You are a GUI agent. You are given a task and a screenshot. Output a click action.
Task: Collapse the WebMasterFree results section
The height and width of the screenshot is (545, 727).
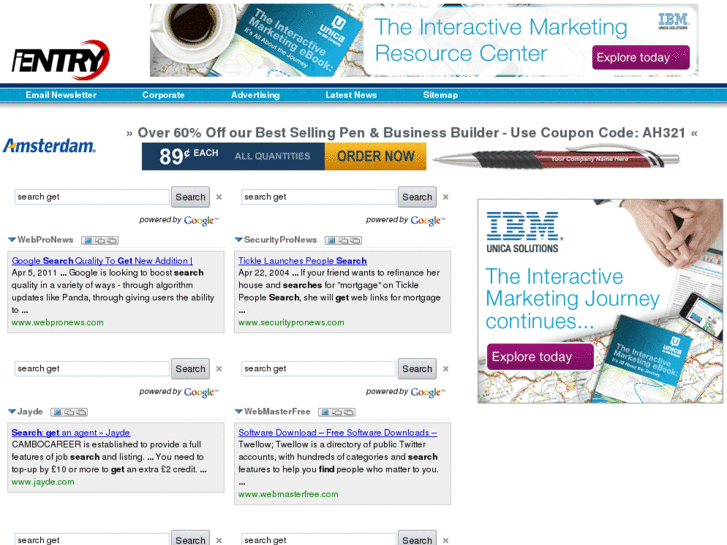239,411
